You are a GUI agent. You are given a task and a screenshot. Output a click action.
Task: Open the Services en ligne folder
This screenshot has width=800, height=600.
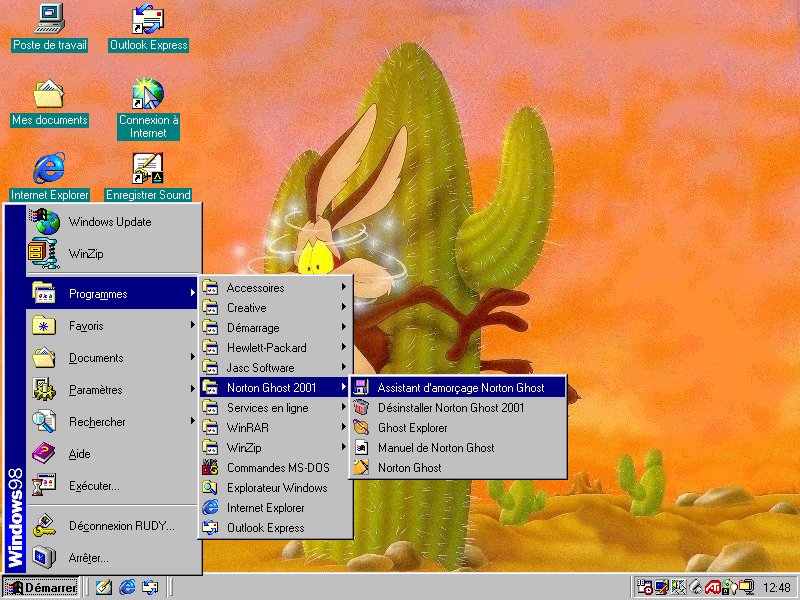[276, 408]
